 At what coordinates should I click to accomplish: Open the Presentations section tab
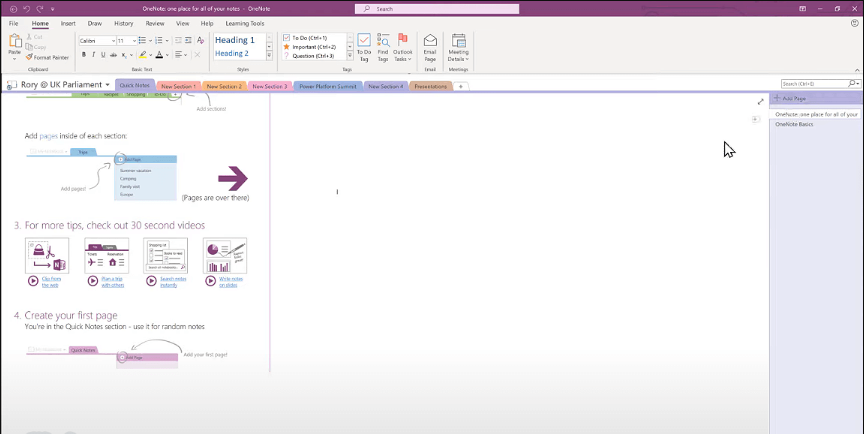pyautogui.click(x=431, y=86)
